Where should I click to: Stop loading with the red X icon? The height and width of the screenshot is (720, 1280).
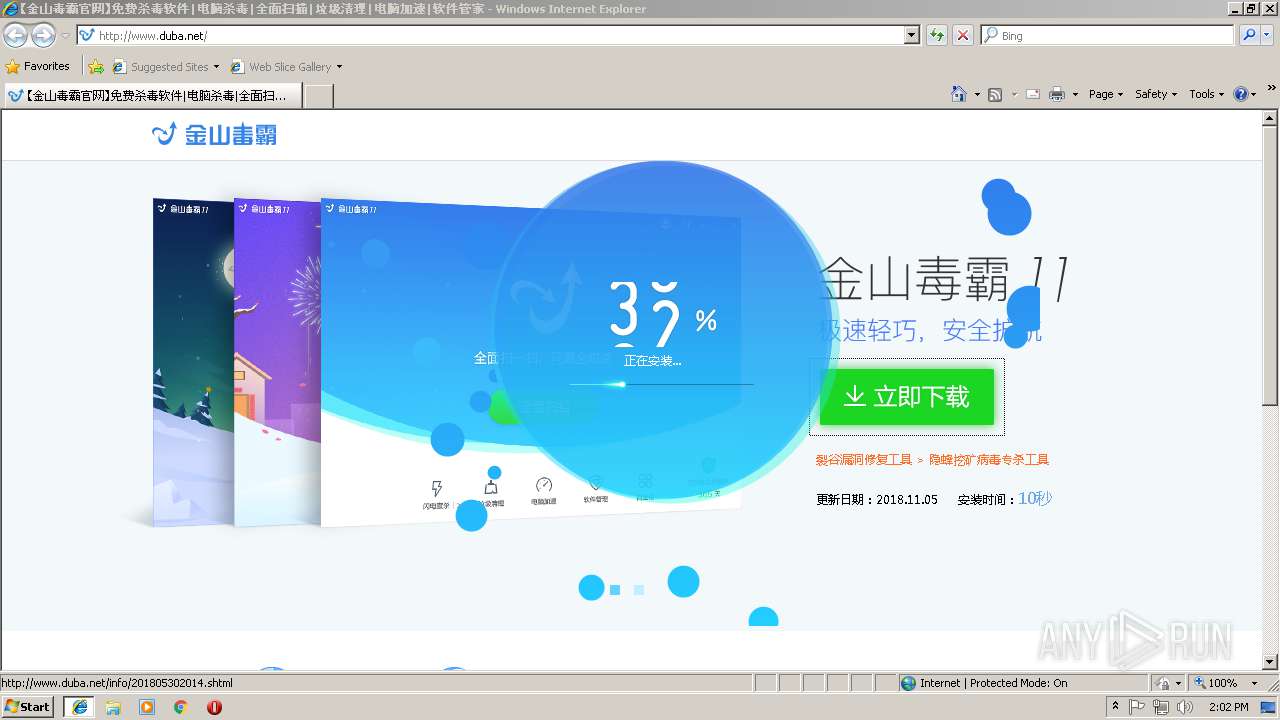pos(963,35)
